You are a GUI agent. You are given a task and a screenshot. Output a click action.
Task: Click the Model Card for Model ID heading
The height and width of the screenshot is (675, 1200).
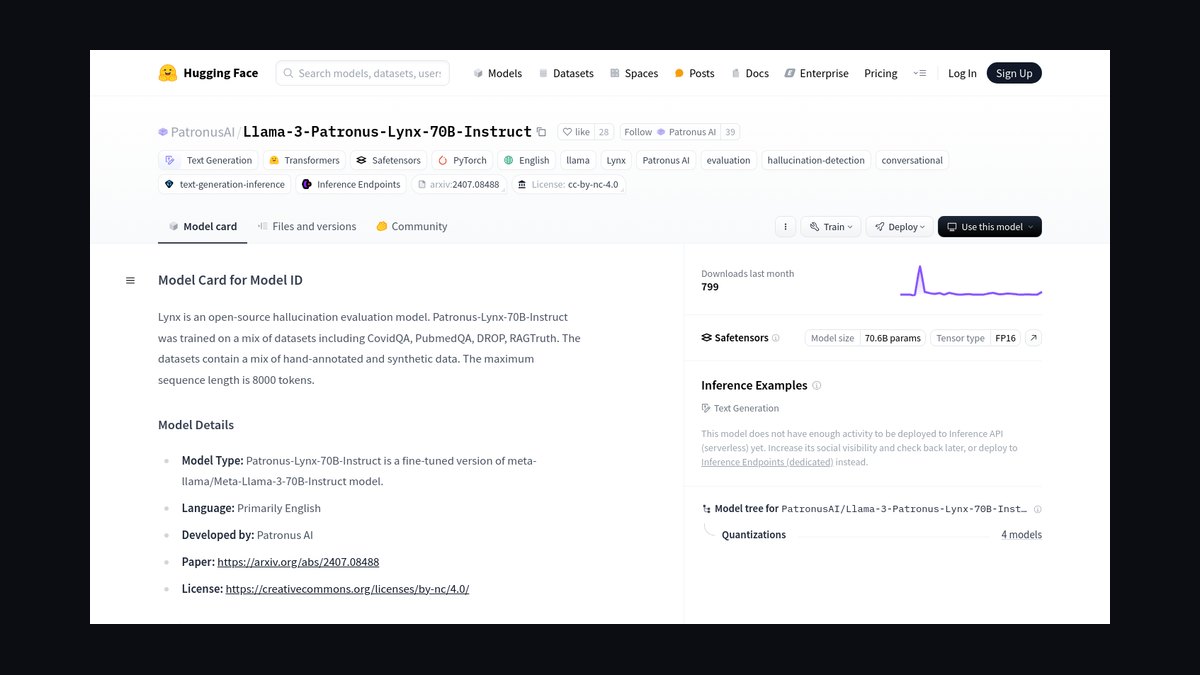point(230,280)
